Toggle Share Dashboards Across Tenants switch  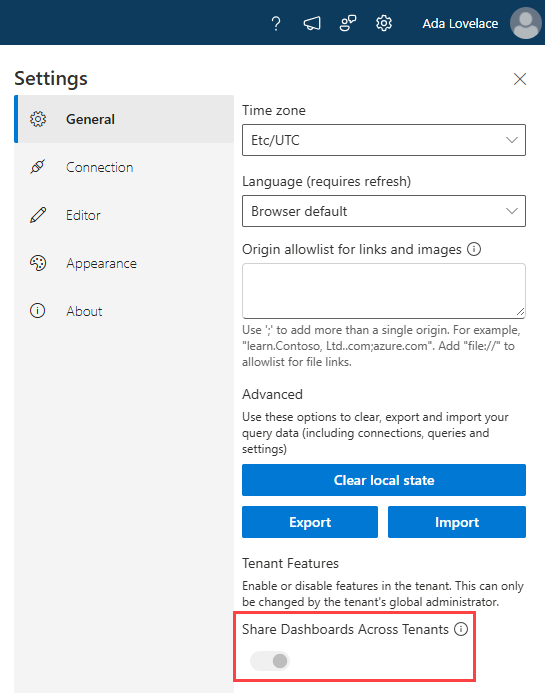click(x=270, y=661)
